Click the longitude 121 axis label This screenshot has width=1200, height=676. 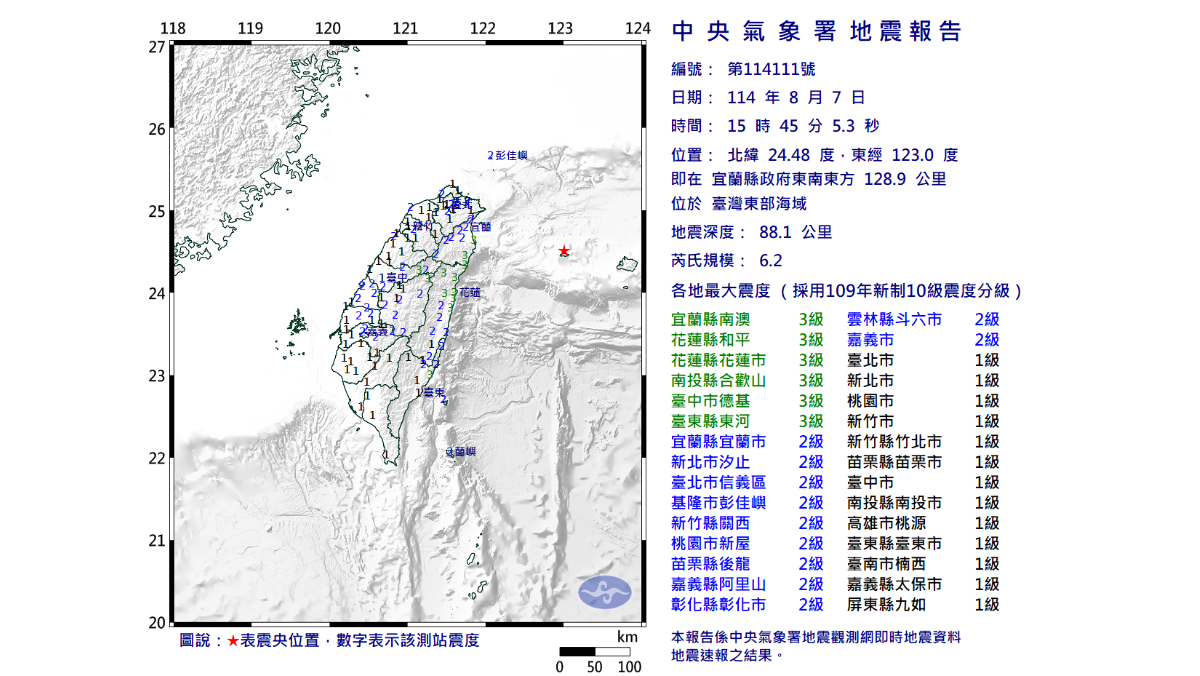tap(405, 28)
